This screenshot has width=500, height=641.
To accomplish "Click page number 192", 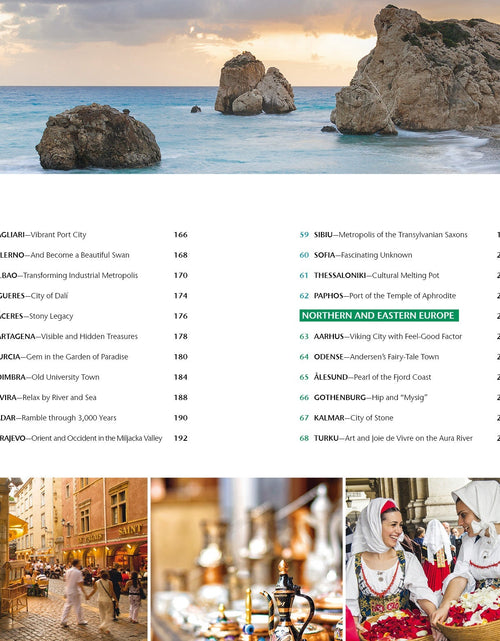I will click(181, 438).
